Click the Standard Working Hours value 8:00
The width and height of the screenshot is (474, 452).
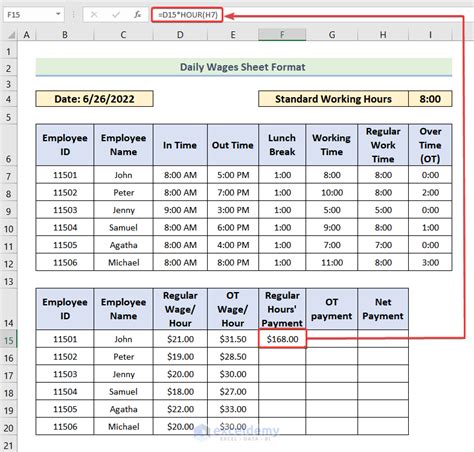pos(430,99)
